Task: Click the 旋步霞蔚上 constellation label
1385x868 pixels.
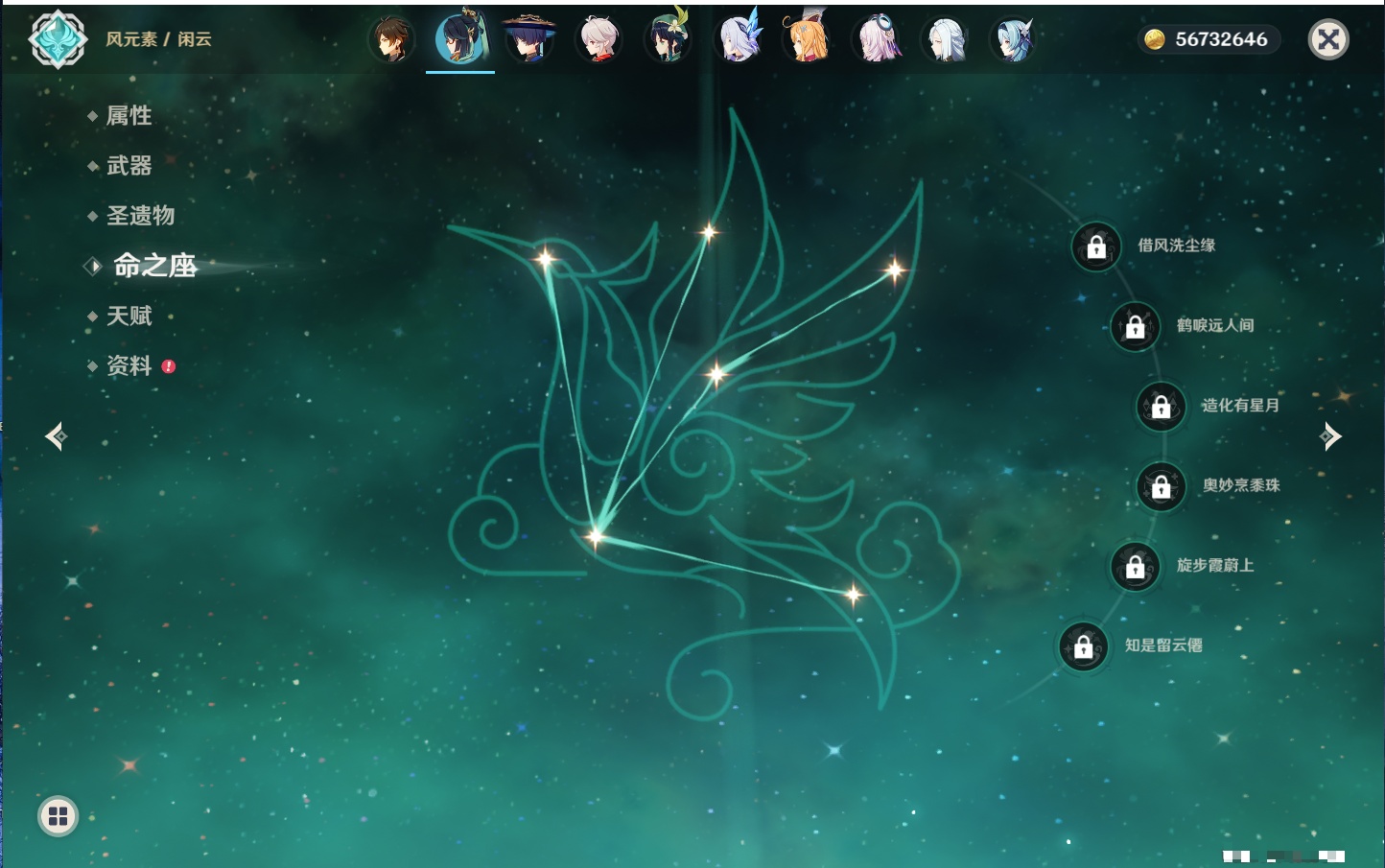Action: coord(1215,565)
